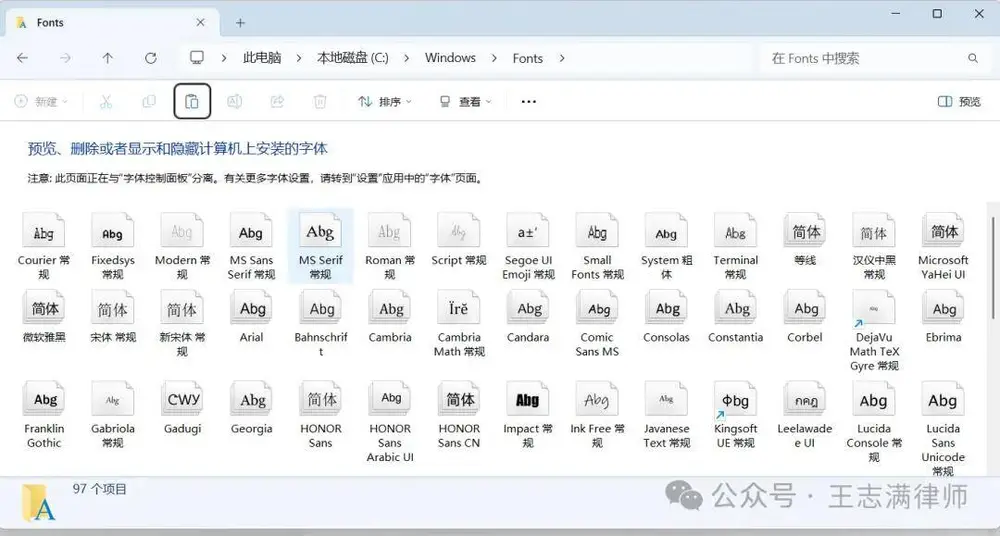The width and height of the screenshot is (1000, 536).
Task: Open the 查看 (View) dropdown
Action: [x=466, y=101]
